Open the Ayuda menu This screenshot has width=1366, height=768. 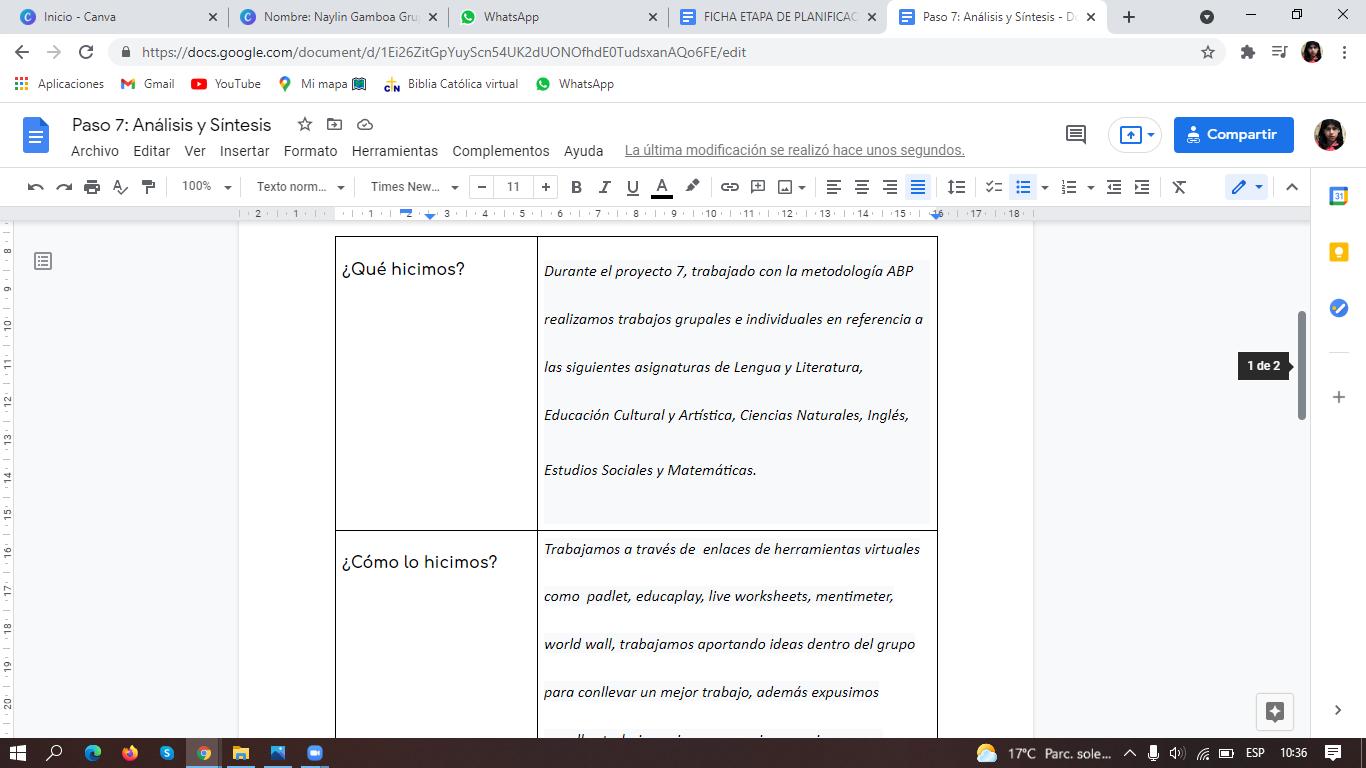tap(584, 151)
